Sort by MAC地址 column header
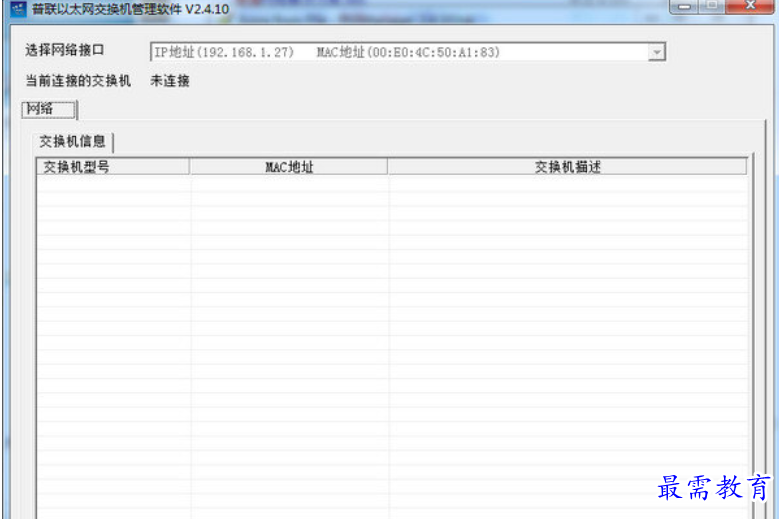This screenshot has height=519, width=779. pos(289,167)
